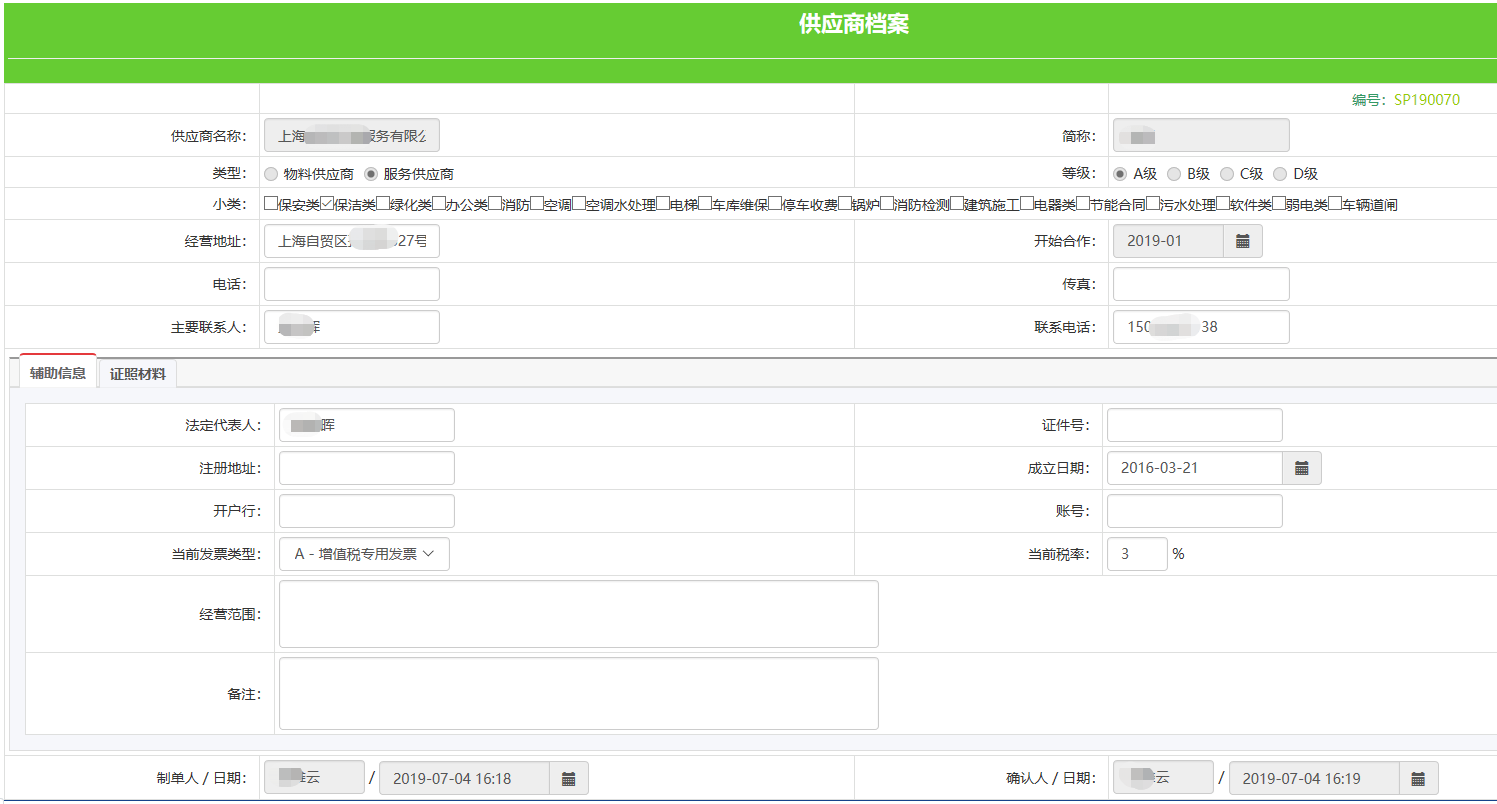Viewport: 1497px width, 804px height.
Task: Open the 成立日期 calendar picker
Action: [1302, 468]
